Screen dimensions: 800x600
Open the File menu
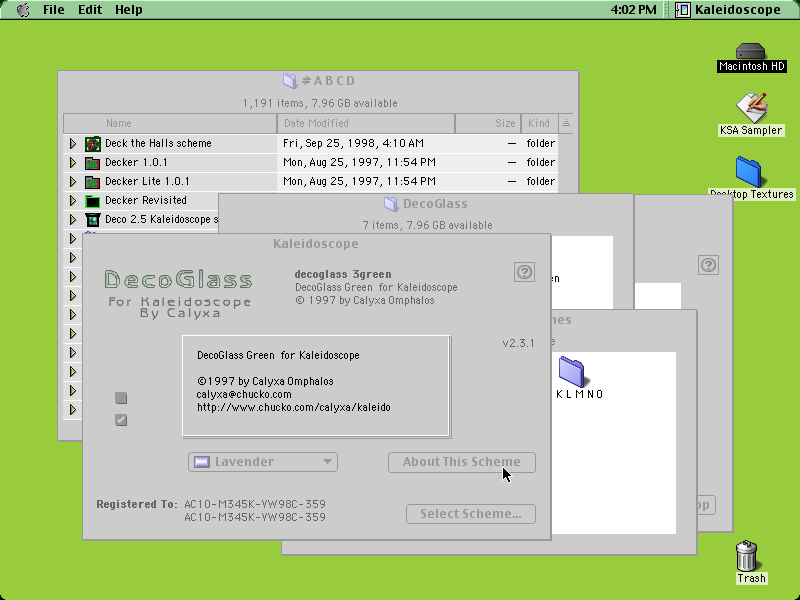coord(54,10)
